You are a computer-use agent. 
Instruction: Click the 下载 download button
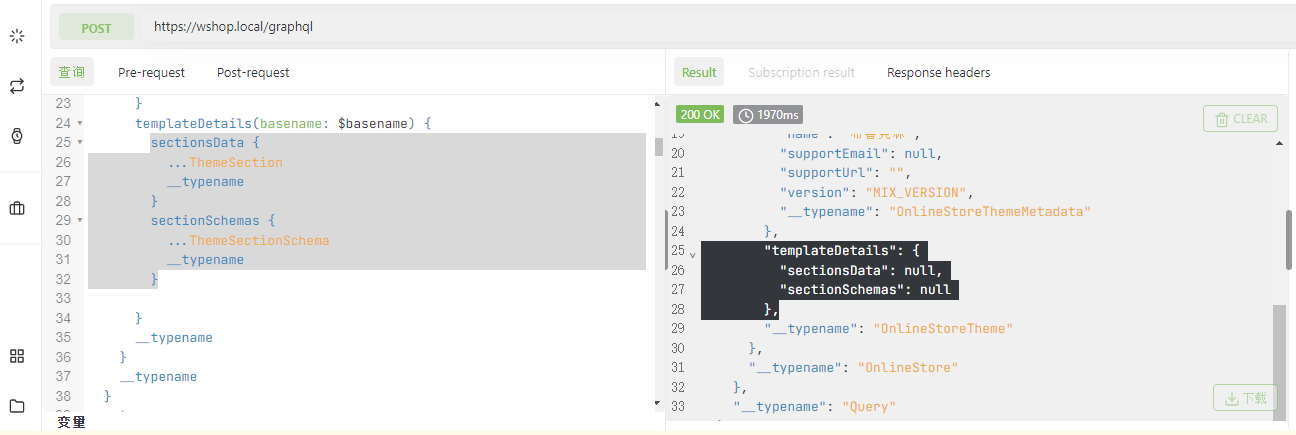[1245, 398]
